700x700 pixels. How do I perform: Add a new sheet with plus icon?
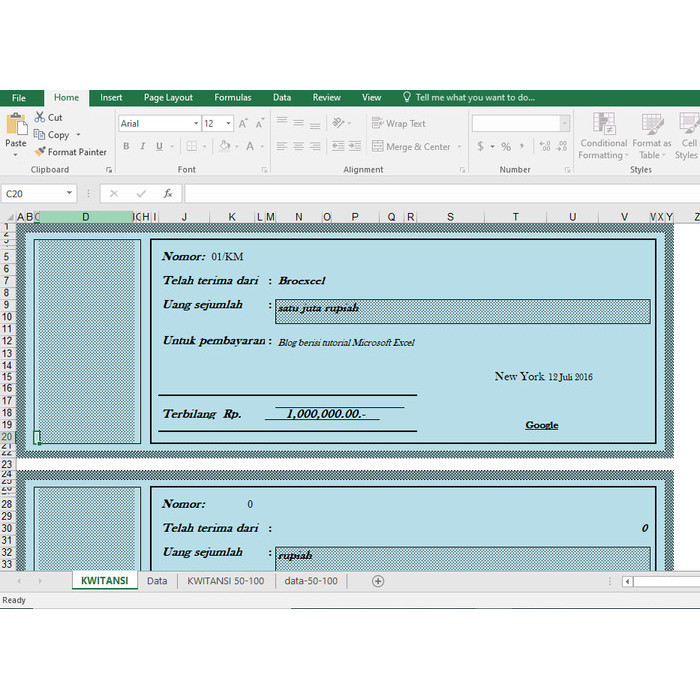(x=378, y=581)
